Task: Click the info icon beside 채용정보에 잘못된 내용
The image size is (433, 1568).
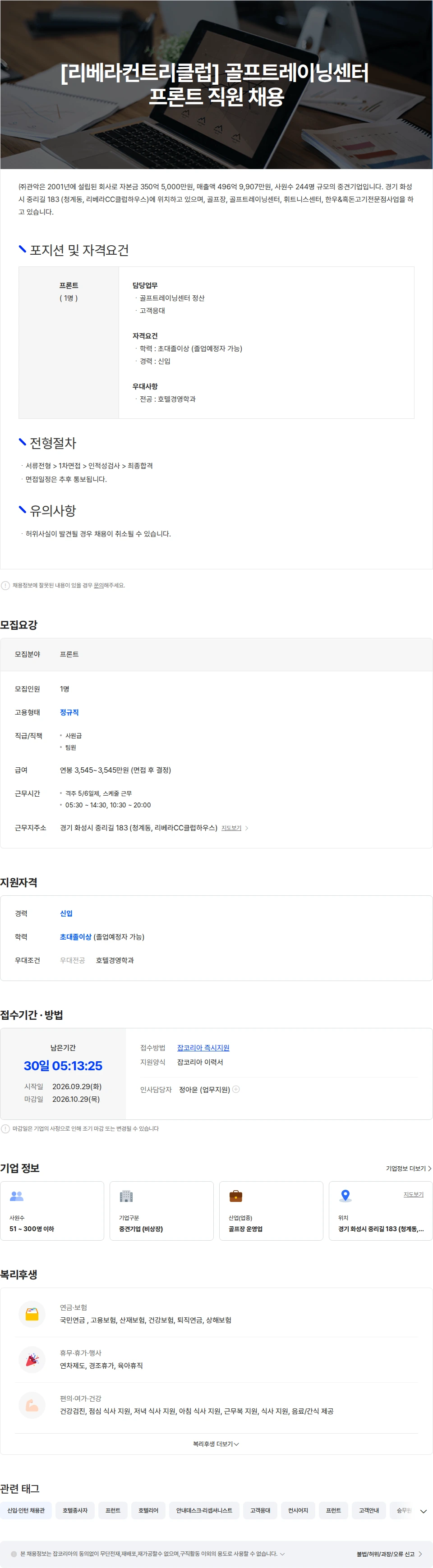Action: [5, 585]
